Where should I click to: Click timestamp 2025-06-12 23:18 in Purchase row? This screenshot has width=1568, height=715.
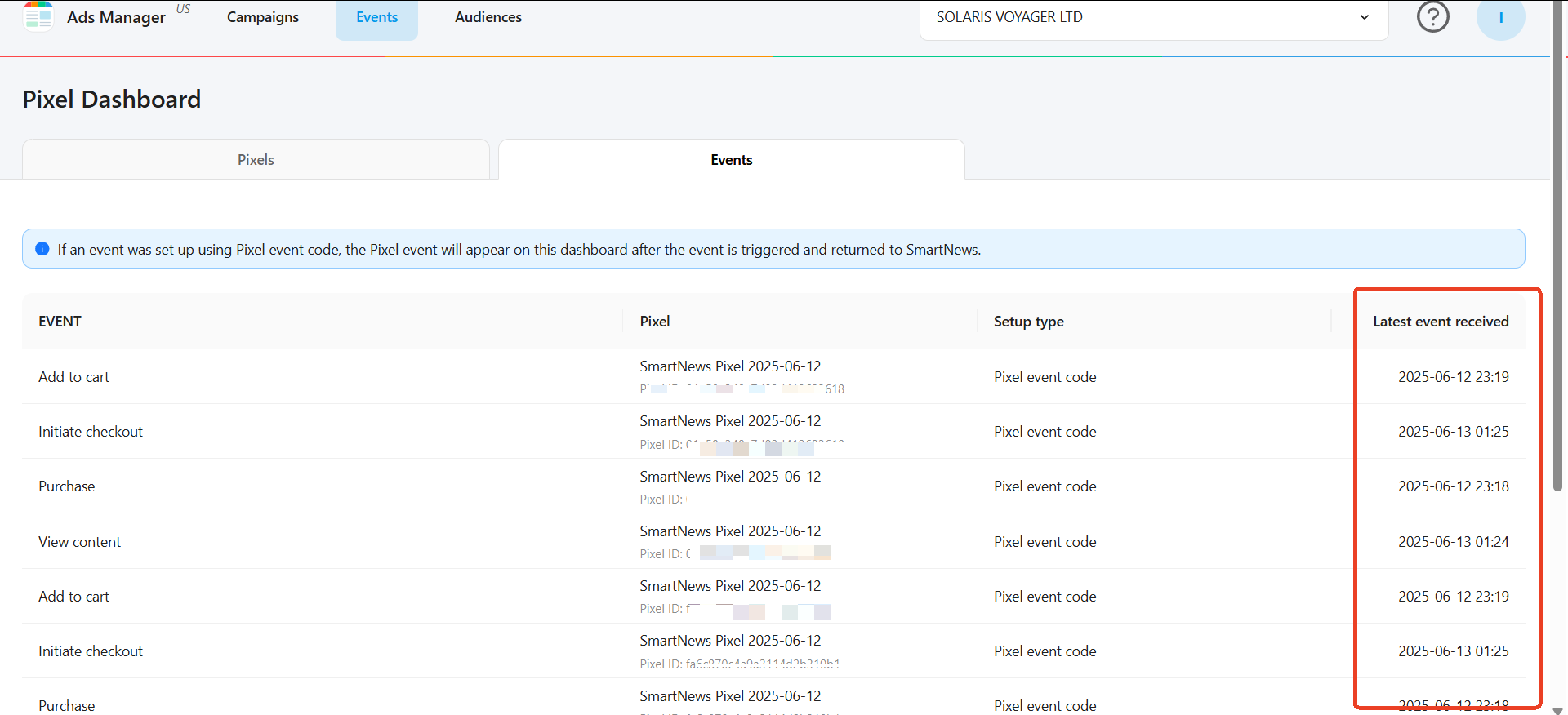[x=1453, y=486]
